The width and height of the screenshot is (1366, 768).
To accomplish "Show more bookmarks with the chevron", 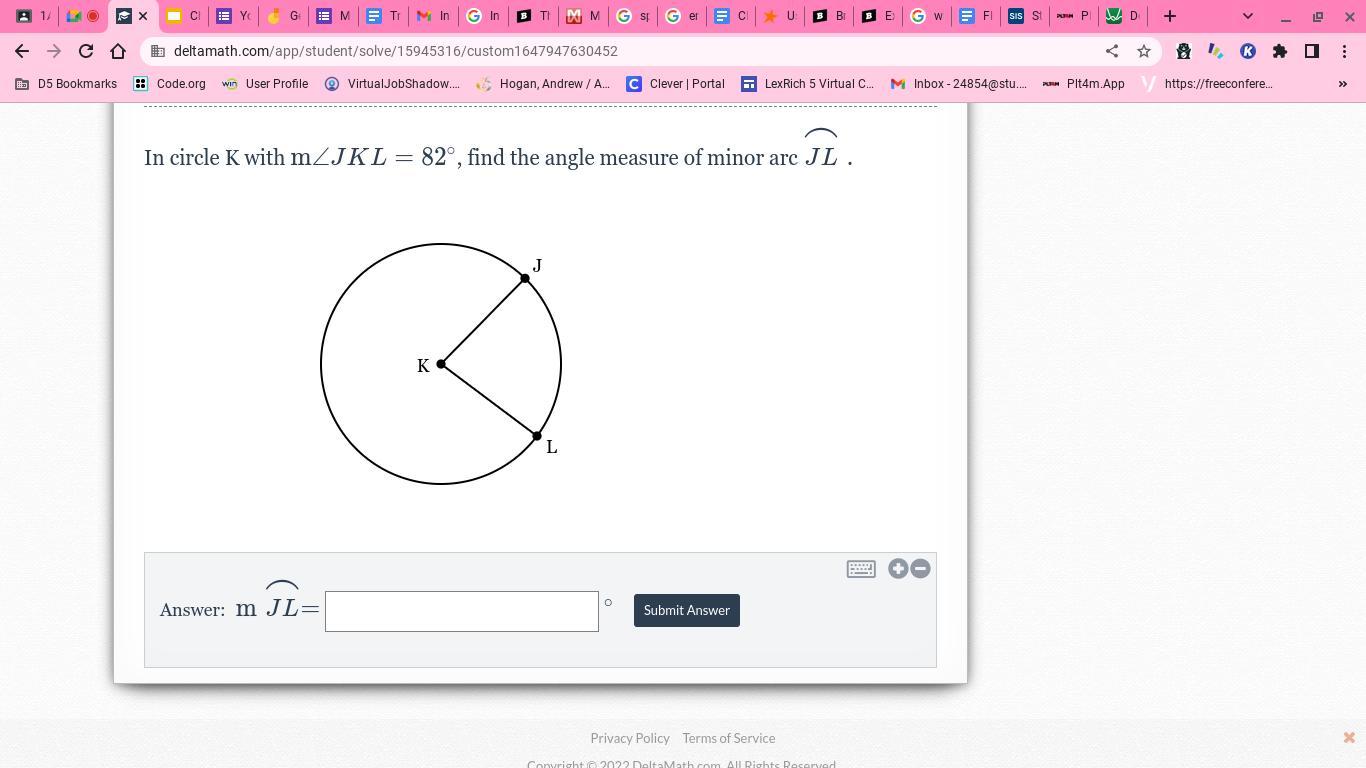I will [1343, 84].
